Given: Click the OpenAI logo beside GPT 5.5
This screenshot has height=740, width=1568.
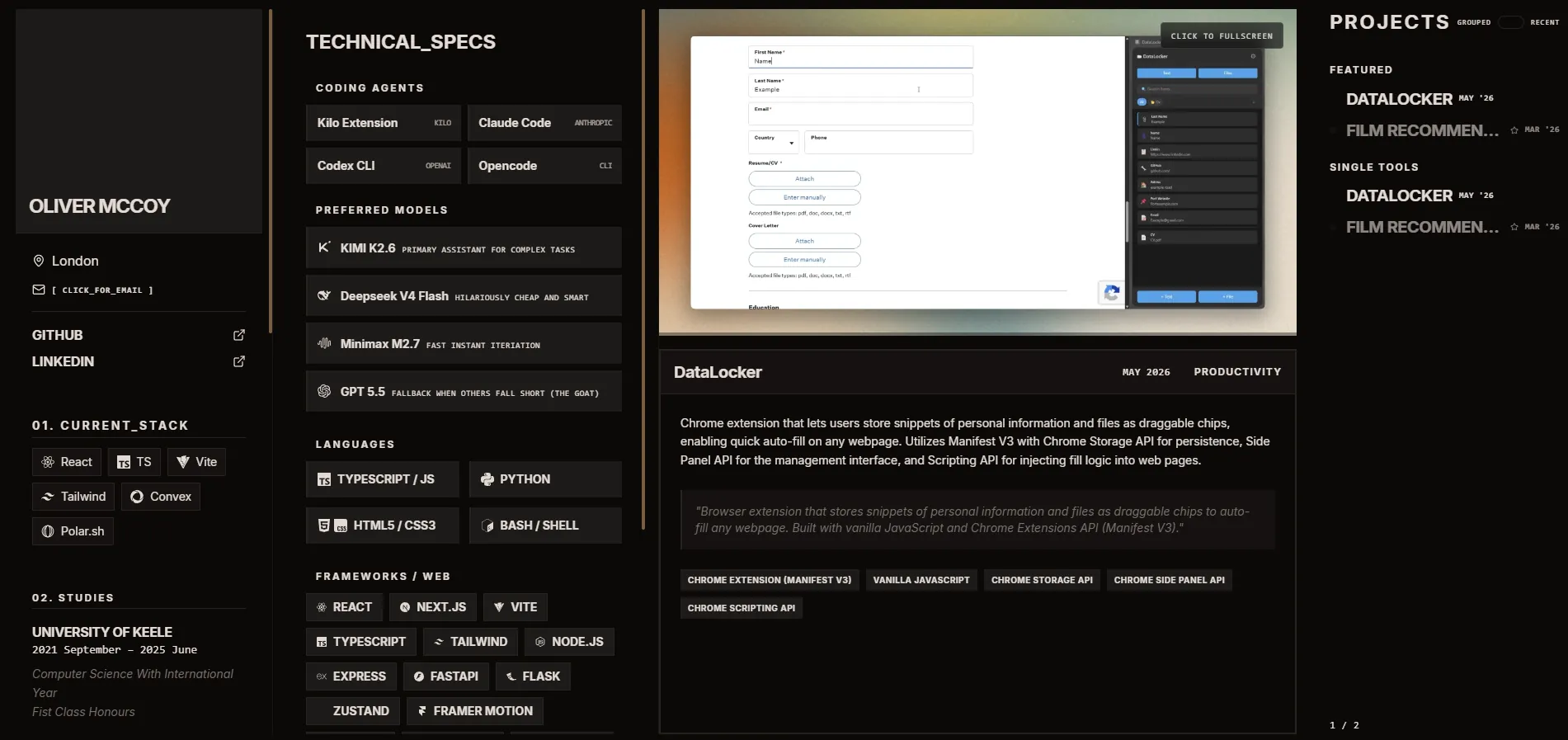Looking at the screenshot, I should click(x=324, y=391).
